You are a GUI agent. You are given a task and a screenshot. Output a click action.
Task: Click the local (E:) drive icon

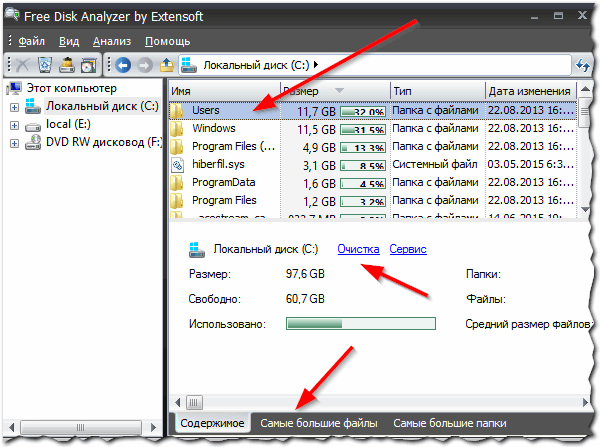click(x=33, y=126)
